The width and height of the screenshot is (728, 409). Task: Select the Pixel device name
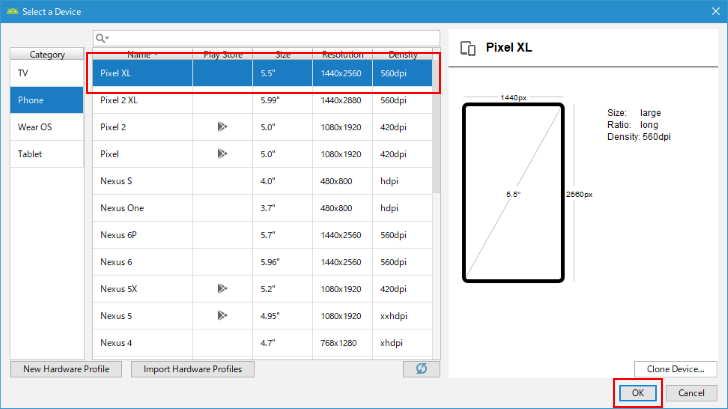tap(109, 154)
